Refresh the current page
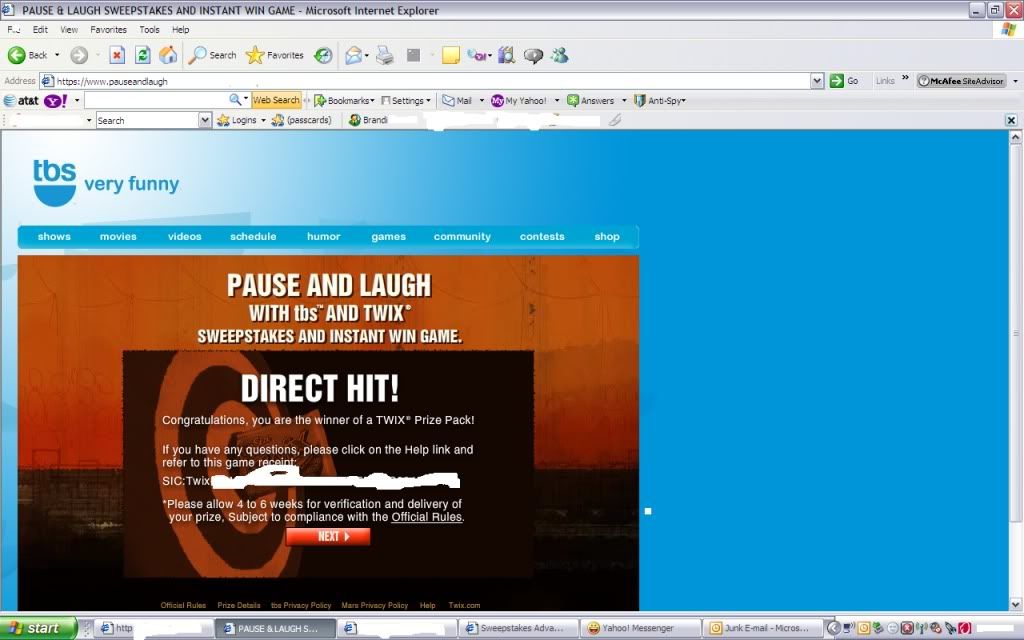 tap(143, 55)
